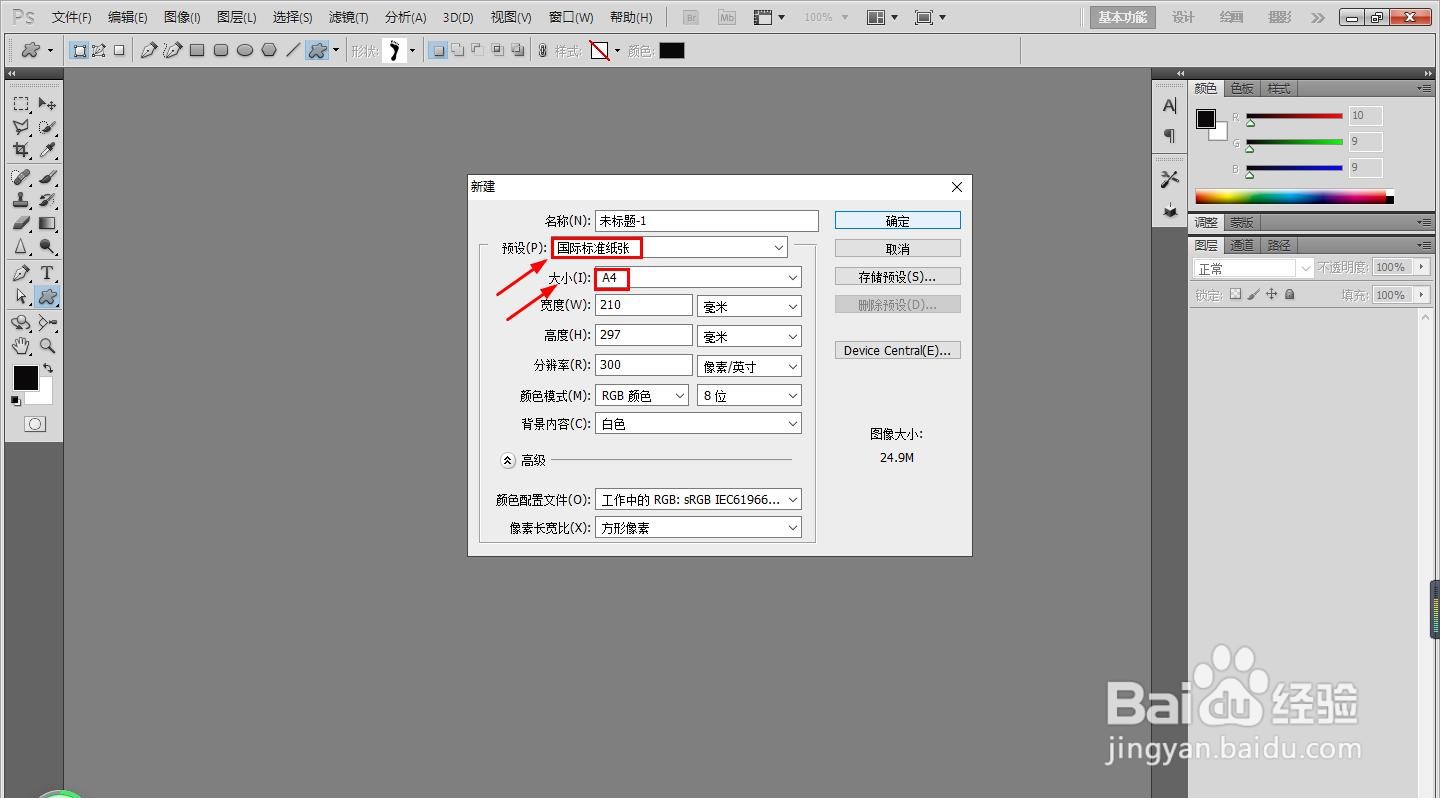Open the Size (大小) A4 dropdown
Screen dimensions: 1440x798
tap(698, 277)
